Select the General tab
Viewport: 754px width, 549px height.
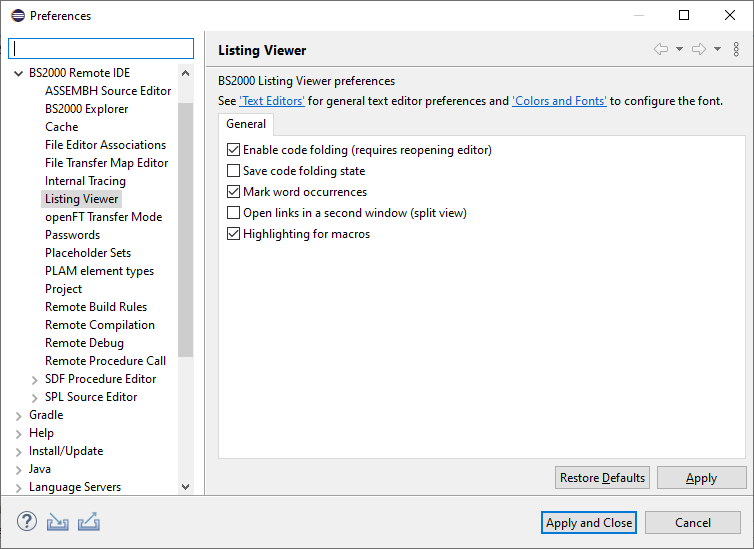[246, 124]
